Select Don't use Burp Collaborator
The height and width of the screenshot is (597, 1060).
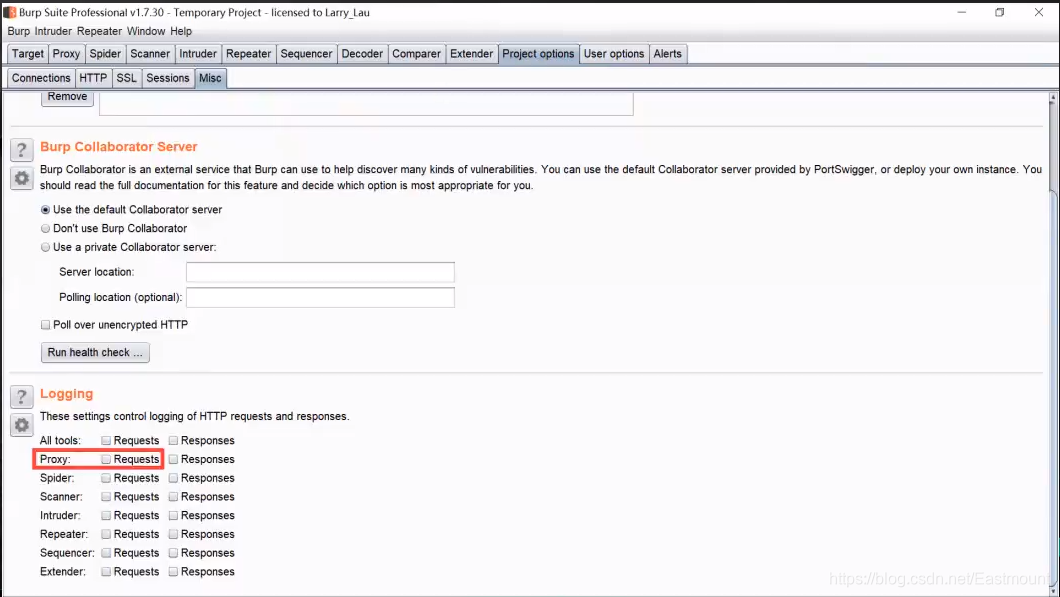45,229
